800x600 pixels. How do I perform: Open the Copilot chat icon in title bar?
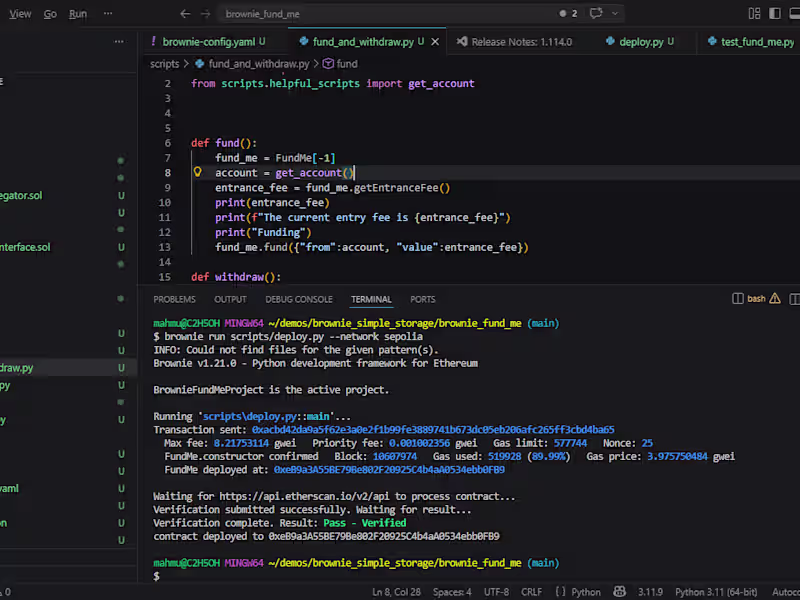(x=597, y=14)
